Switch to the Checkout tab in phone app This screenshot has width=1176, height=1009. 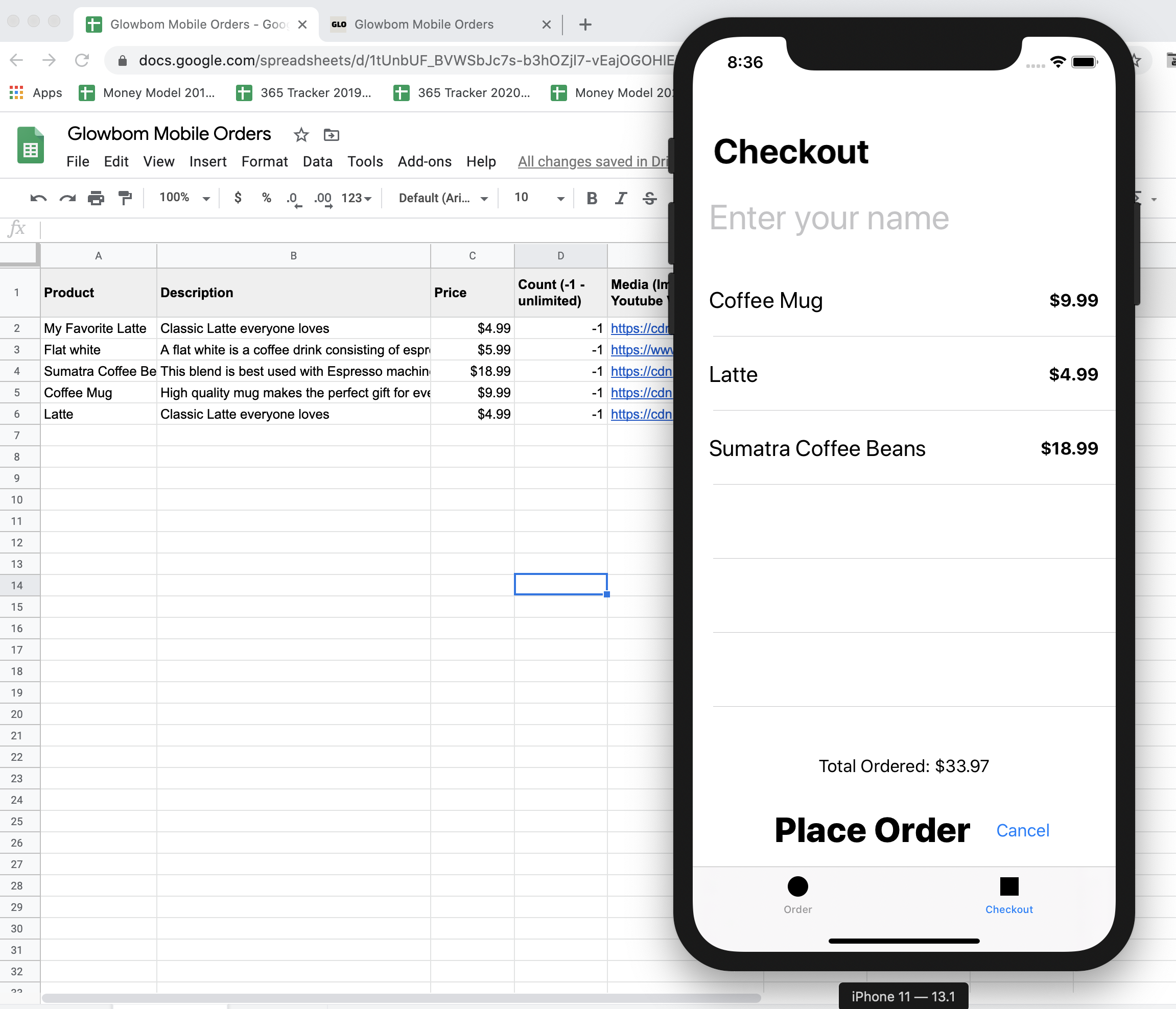[x=1008, y=895]
